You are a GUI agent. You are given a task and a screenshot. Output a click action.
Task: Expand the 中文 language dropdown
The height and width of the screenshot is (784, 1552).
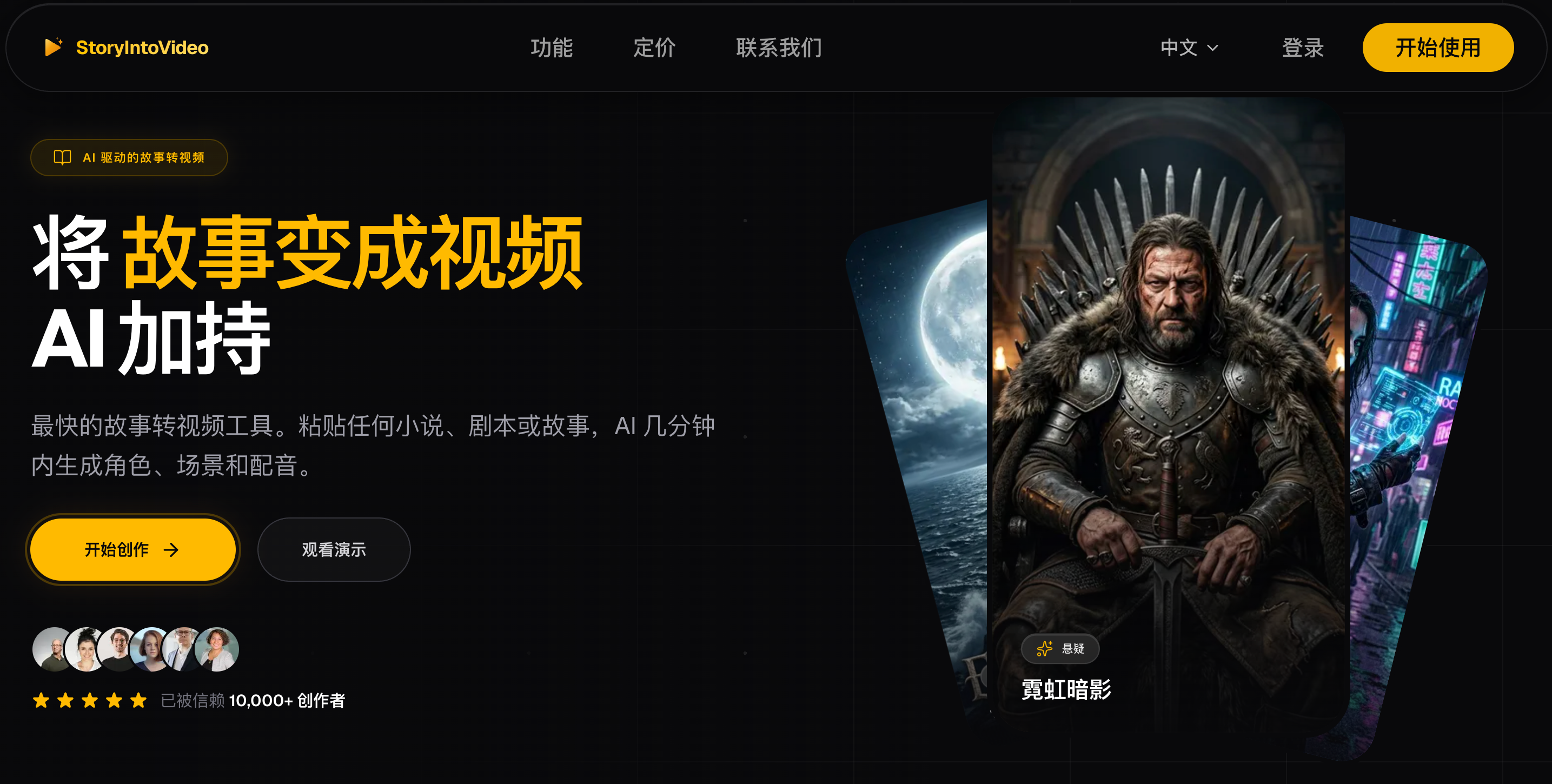click(x=1189, y=48)
